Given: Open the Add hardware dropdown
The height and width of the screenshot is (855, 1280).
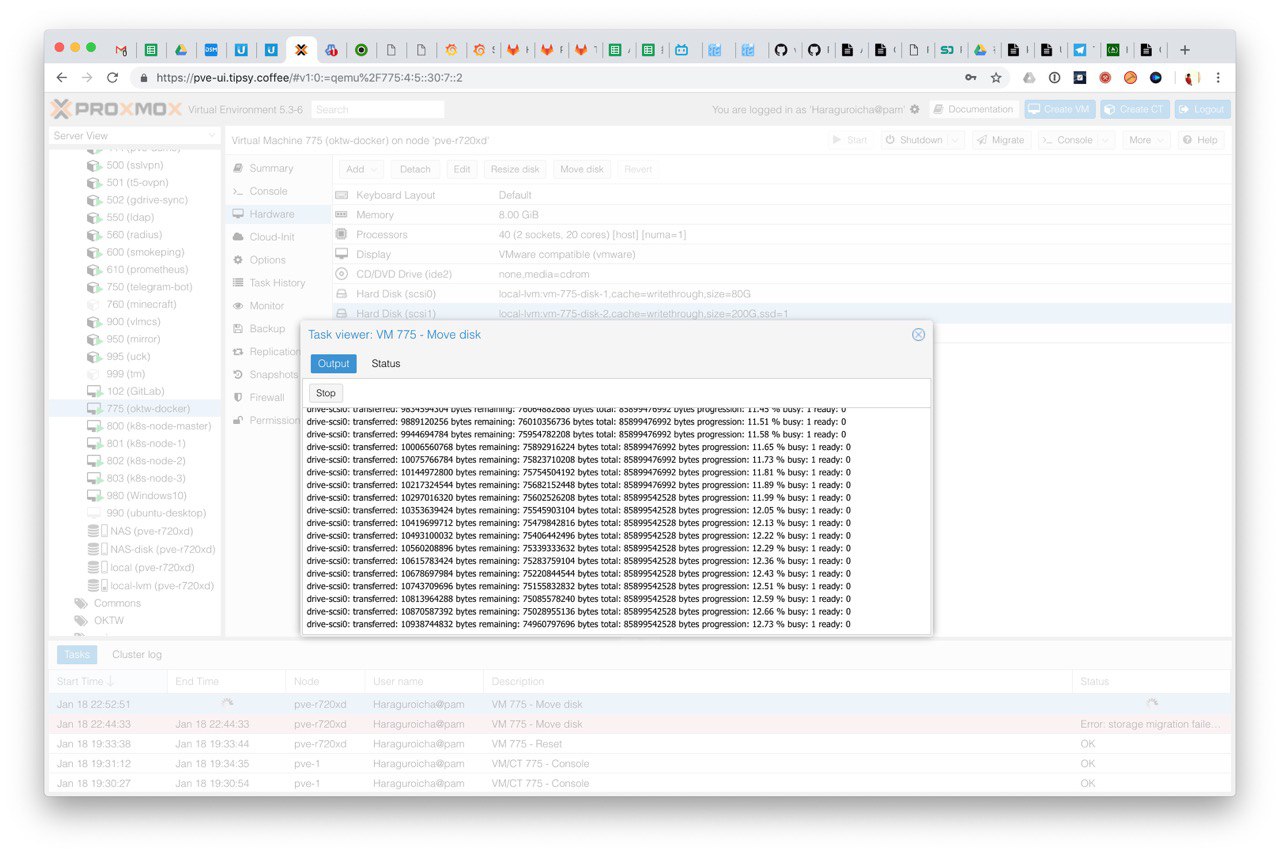Looking at the screenshot, I should point(361,169).
